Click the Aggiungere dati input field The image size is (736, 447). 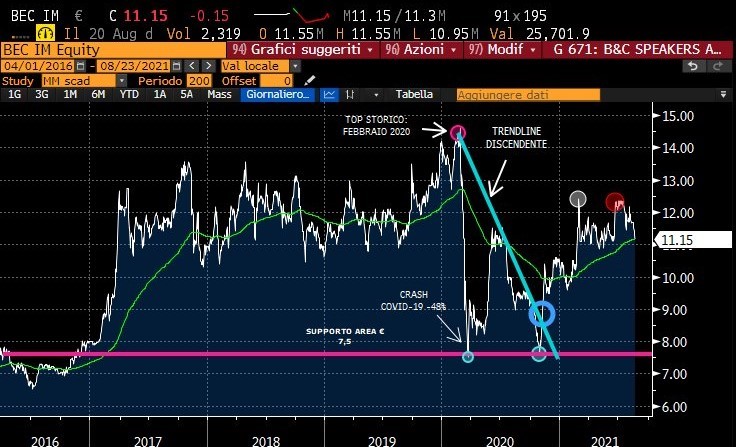click(x=528, y=95)
